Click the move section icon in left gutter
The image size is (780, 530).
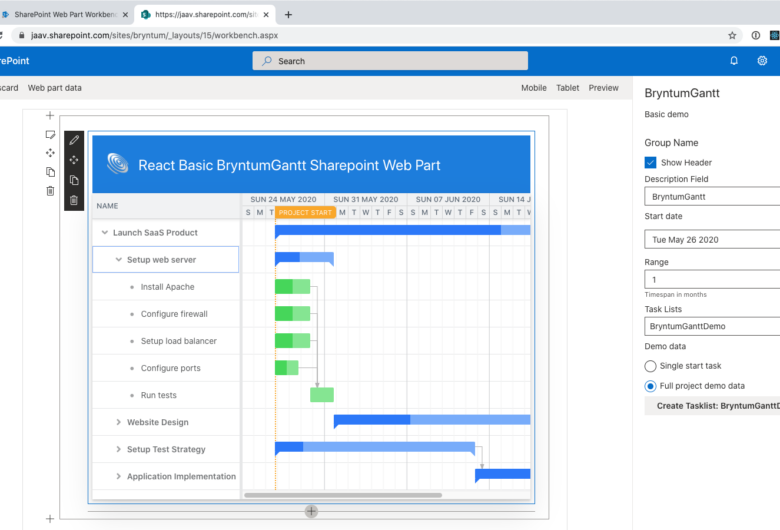50,153
